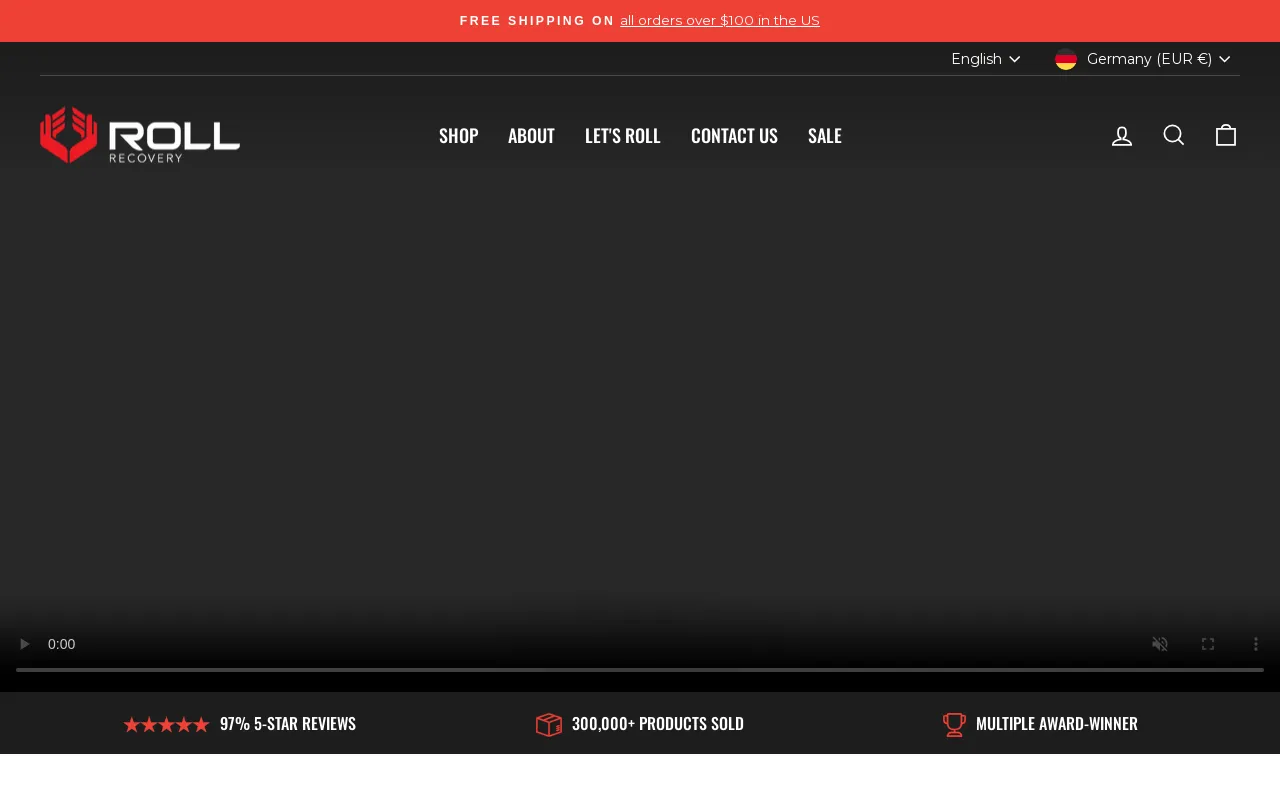
Task: Open the video's more options icon
Action: [1254, 644]
